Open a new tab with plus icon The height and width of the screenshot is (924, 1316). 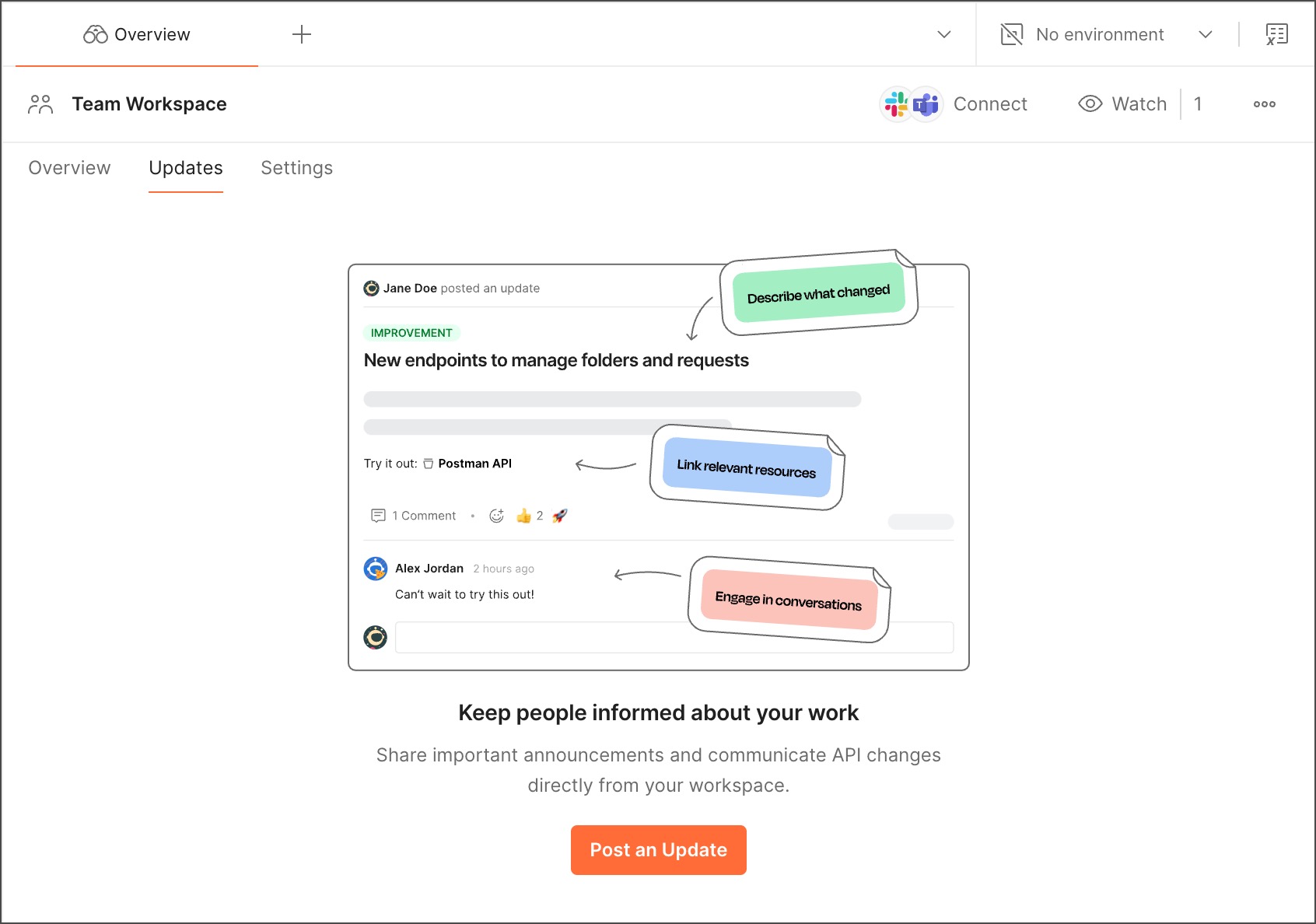click(x=302, y=34)
